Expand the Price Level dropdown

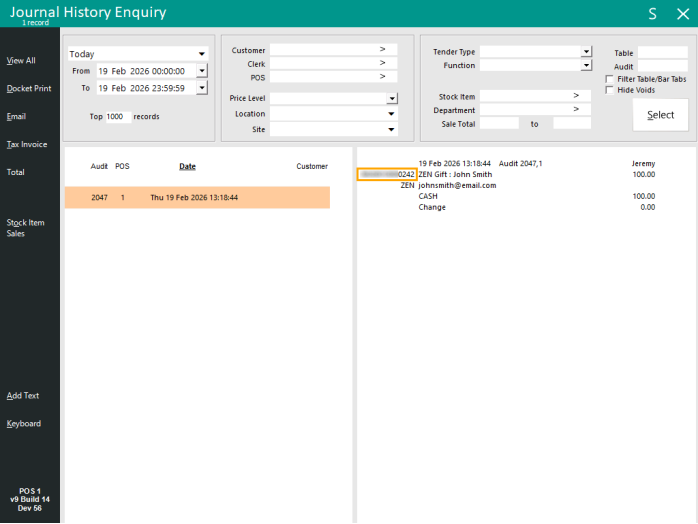click(x=392, y=99)
